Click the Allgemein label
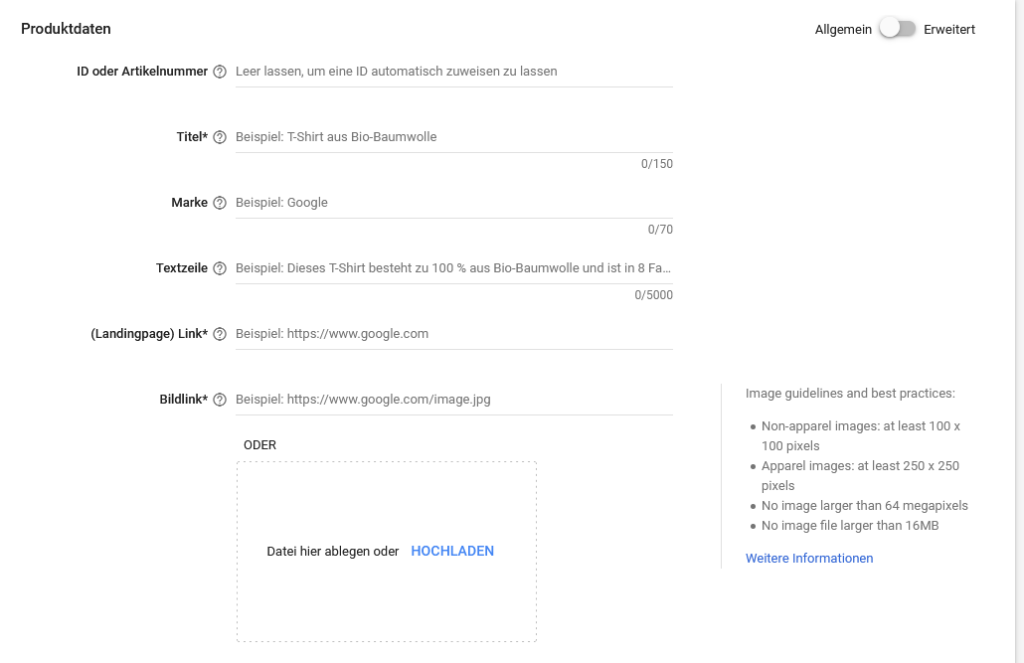Viewport: 1024px width, 663px height. (x=843, y=29)
